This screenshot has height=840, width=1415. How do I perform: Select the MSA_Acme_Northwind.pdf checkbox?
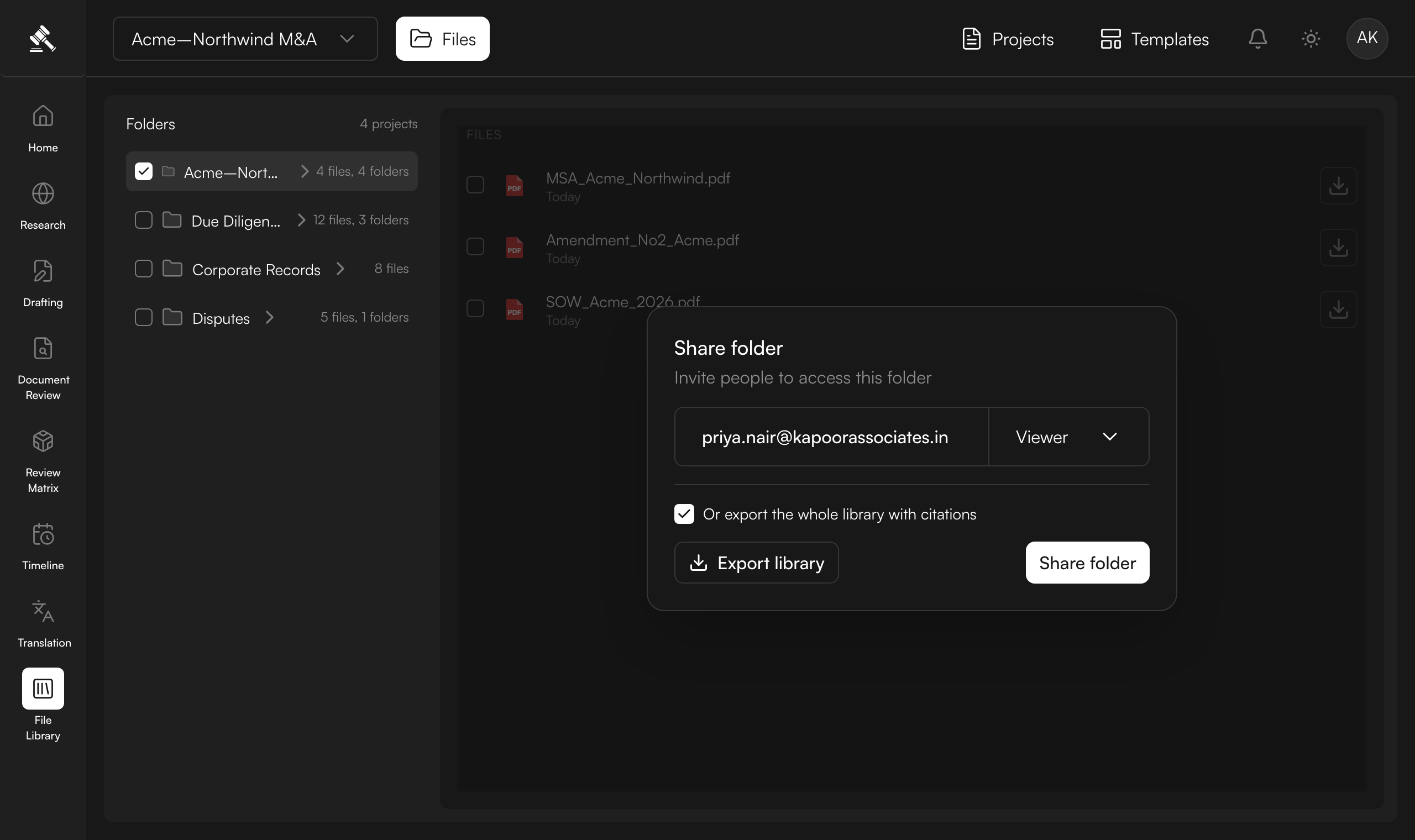tap(475, 185)
